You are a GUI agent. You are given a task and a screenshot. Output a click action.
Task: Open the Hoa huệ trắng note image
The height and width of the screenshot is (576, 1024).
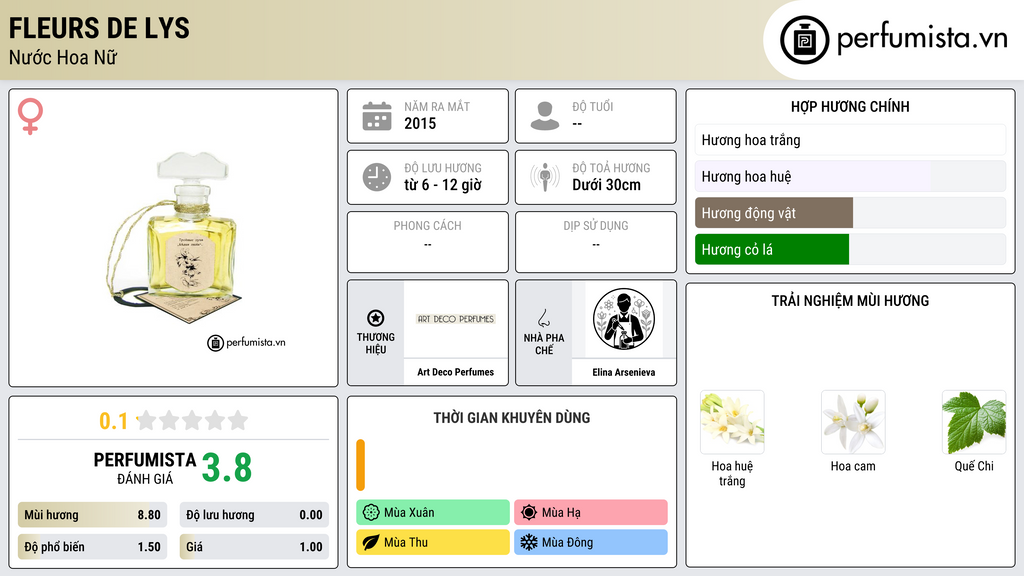tap(732, 422)
